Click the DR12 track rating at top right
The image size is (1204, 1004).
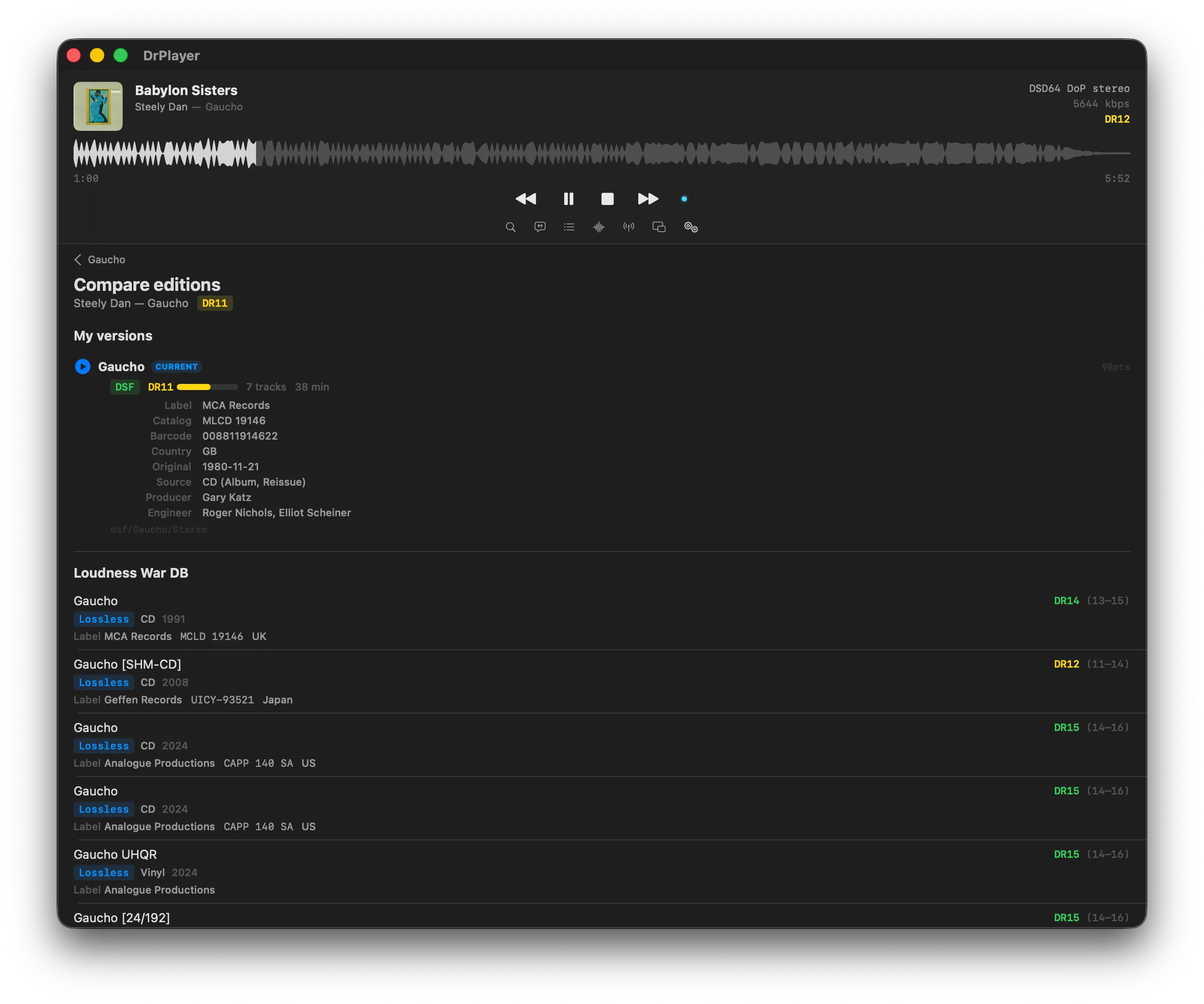pyautogui.click(x=1117, y=119)
